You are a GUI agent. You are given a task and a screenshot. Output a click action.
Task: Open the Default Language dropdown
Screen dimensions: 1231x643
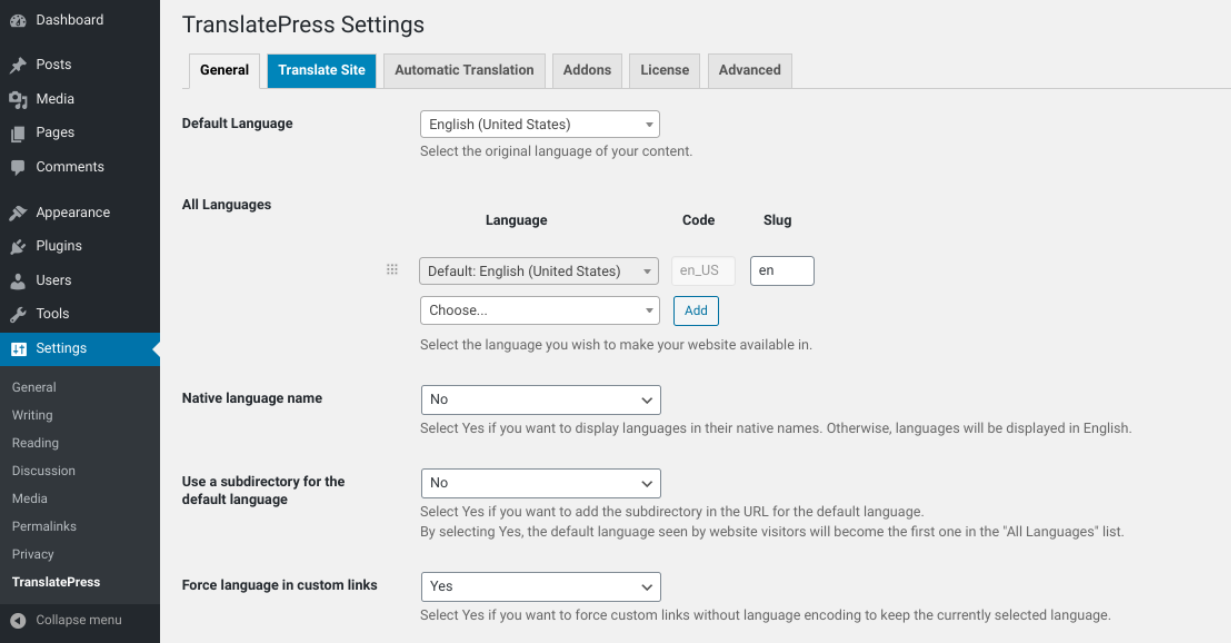[x=539, y=125]
